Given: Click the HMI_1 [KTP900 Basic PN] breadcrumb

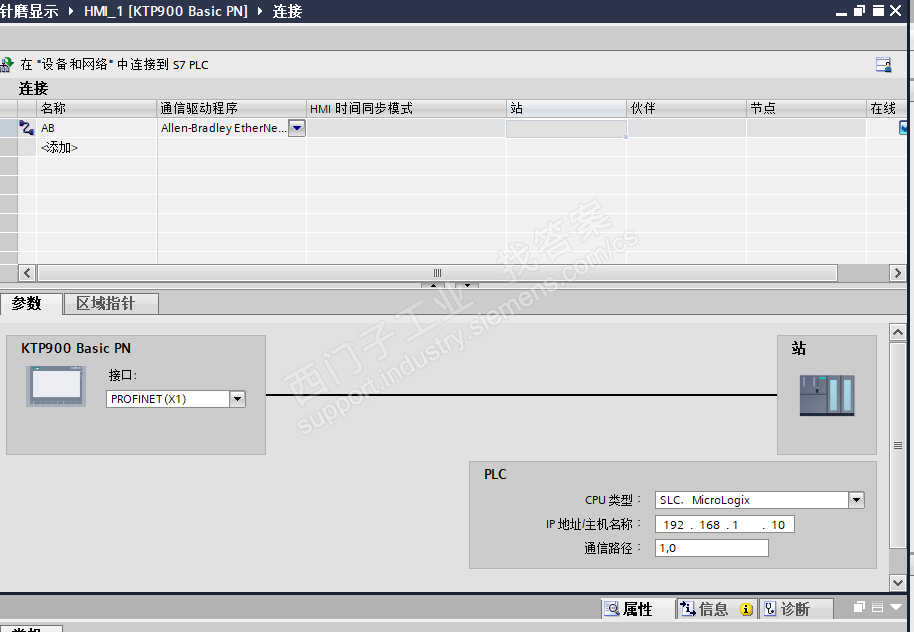Looking at the screenshot, I should point(166,11).
